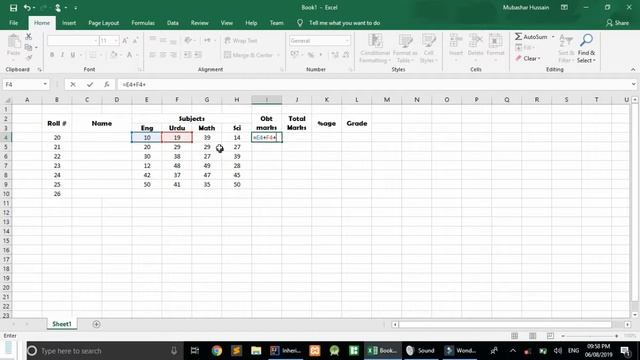Toggle Bold formatting

[52, 55]
